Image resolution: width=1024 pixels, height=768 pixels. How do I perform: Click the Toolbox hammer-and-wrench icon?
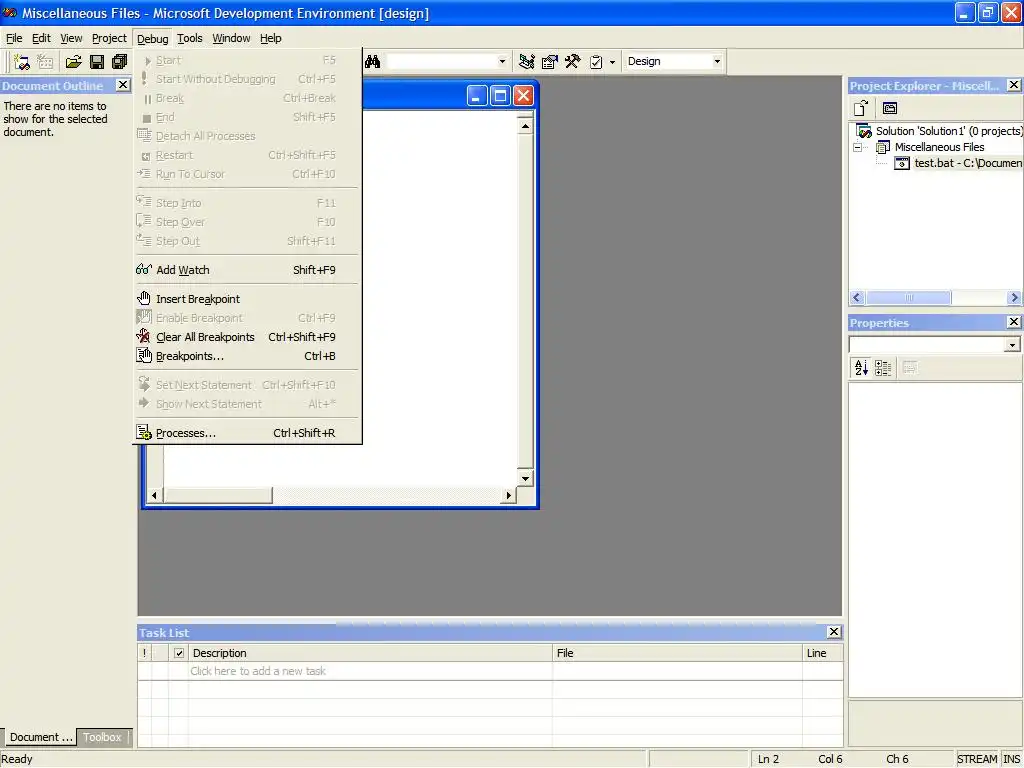(573, 61)
